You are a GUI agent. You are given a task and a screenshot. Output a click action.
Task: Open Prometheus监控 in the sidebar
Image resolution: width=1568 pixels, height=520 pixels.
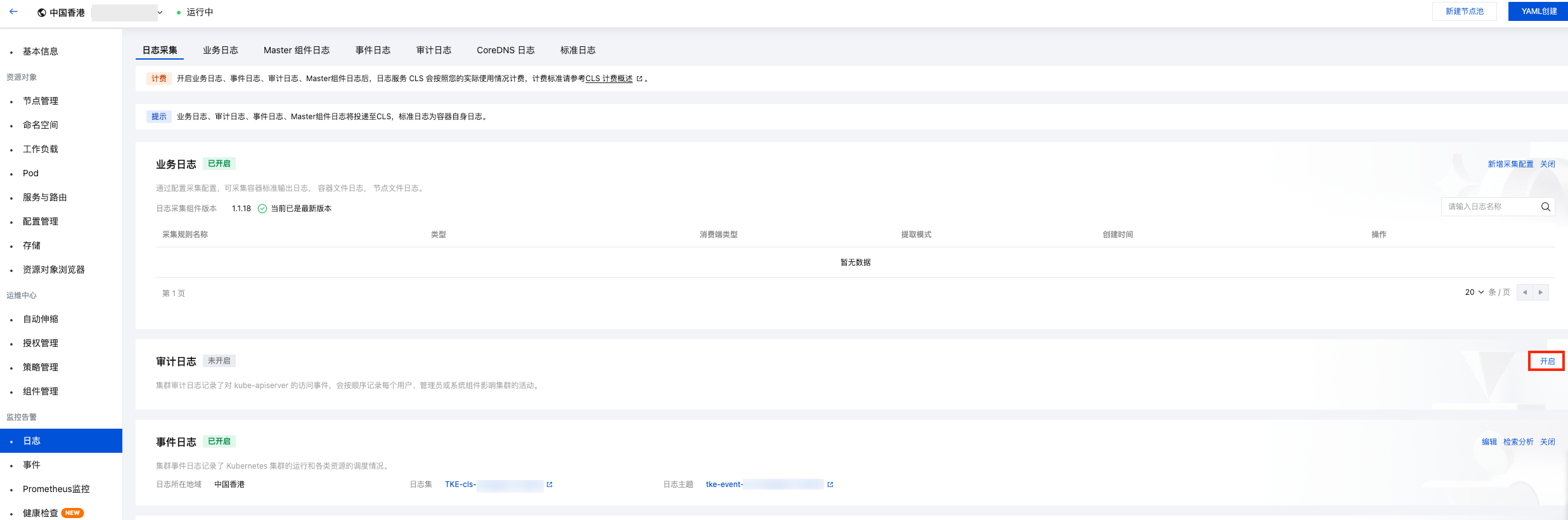pos(56,489)
